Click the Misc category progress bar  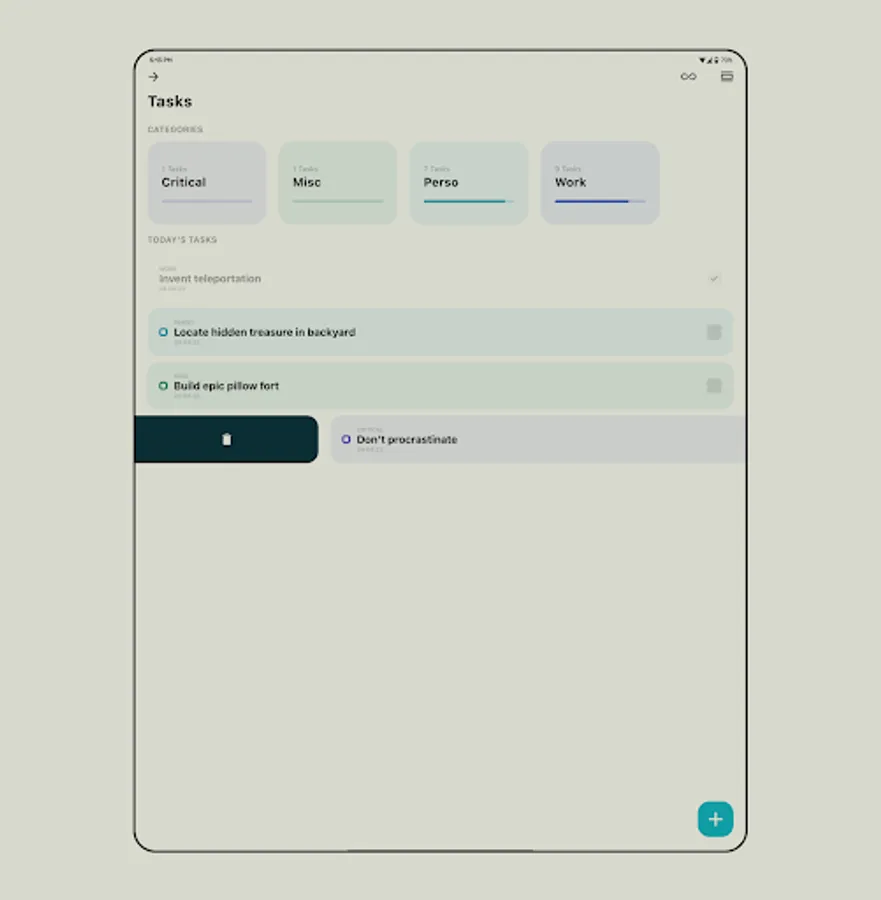coord(337,201)
